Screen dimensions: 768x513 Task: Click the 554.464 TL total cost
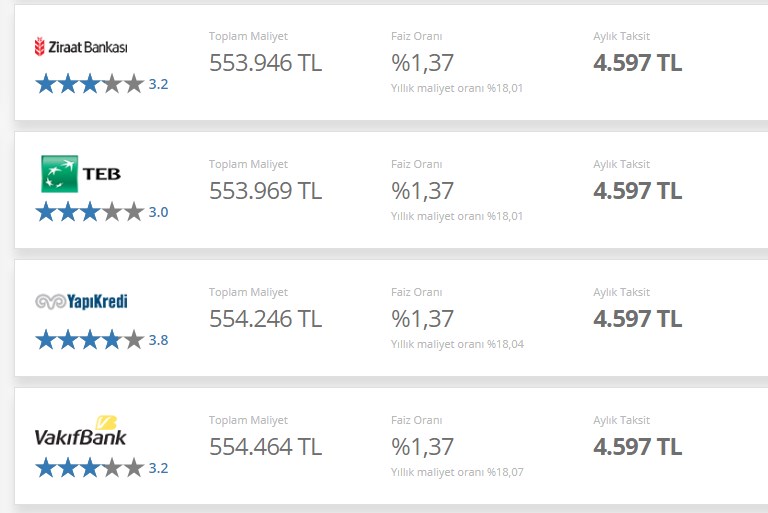click(x=265, y=446)
